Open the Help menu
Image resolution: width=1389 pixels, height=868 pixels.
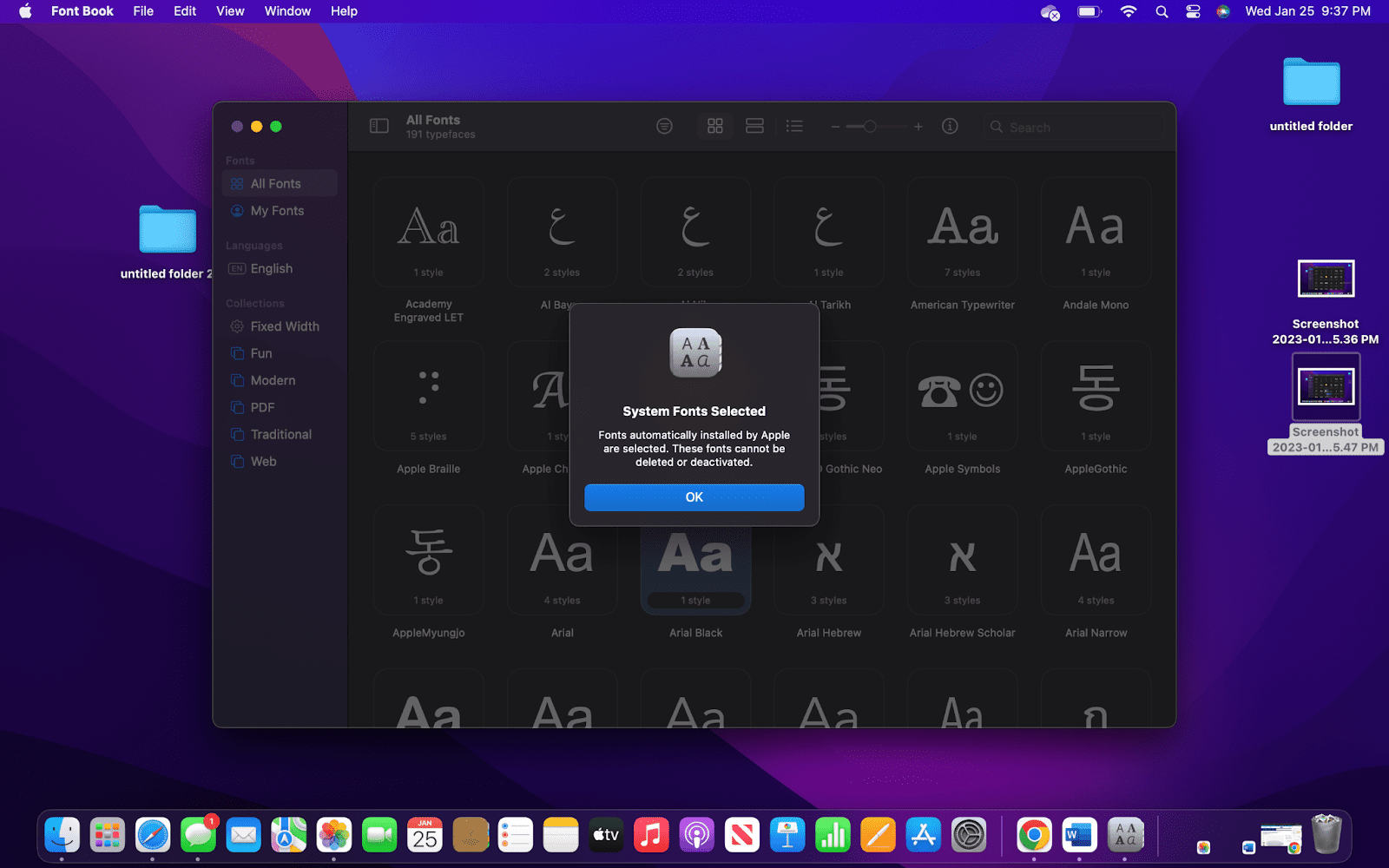pyautogui.click(x=344, y=11)
